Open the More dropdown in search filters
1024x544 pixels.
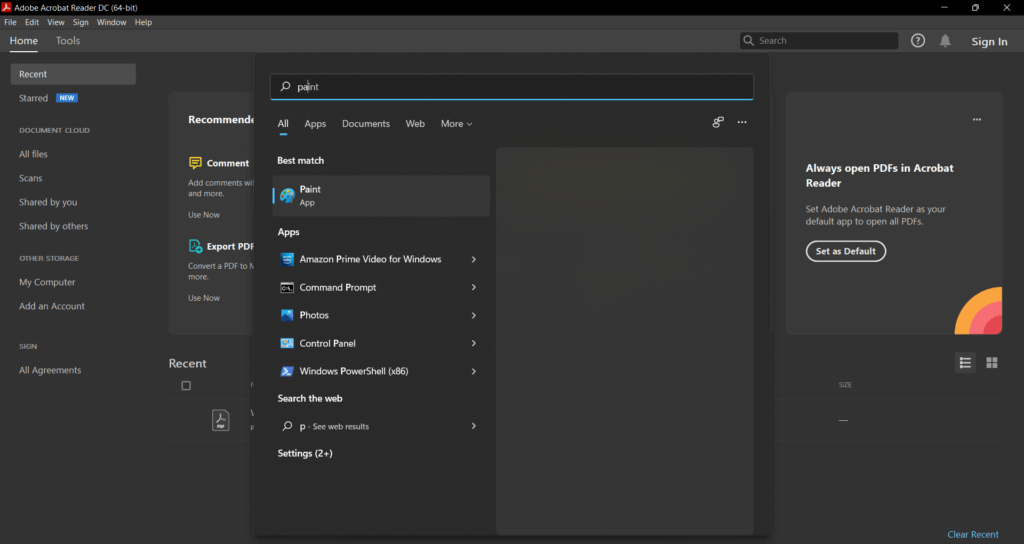coord(456,123)
